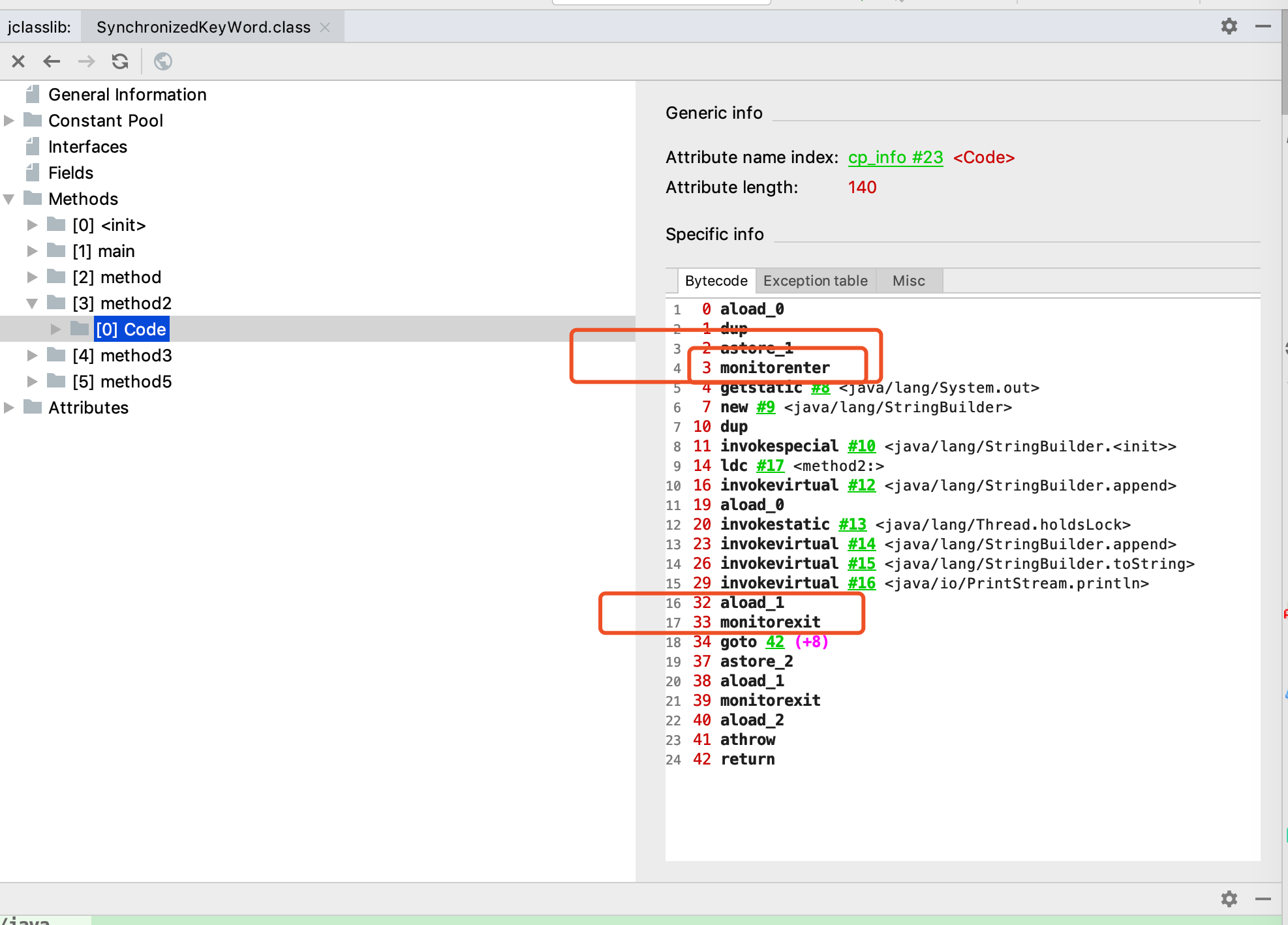Click the athrow bytecode line
This screenshot has width=1288, height=925.
pyautogui.click(x=748, y=740)
